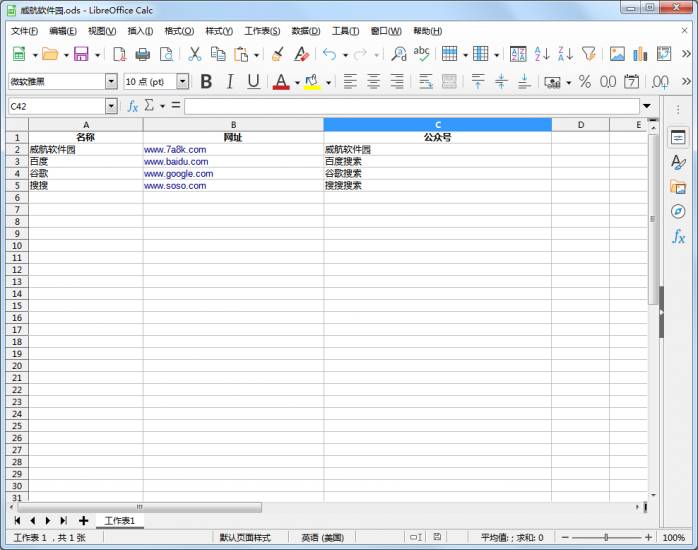The image size is (698, 550).
Task: Clear direct formatting icon
Action: 301,54
